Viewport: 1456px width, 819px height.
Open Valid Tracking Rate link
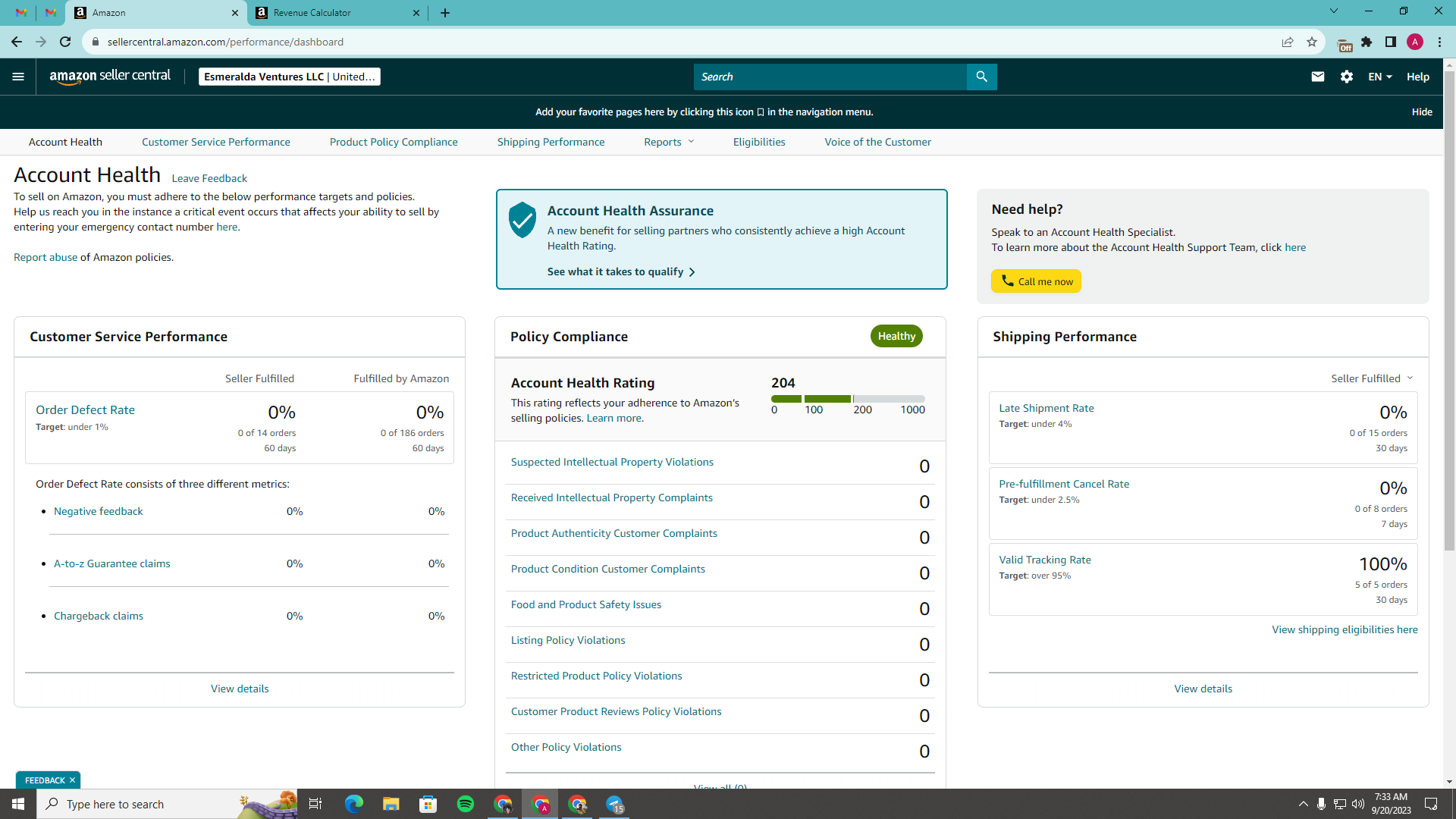coord(1045,560)
